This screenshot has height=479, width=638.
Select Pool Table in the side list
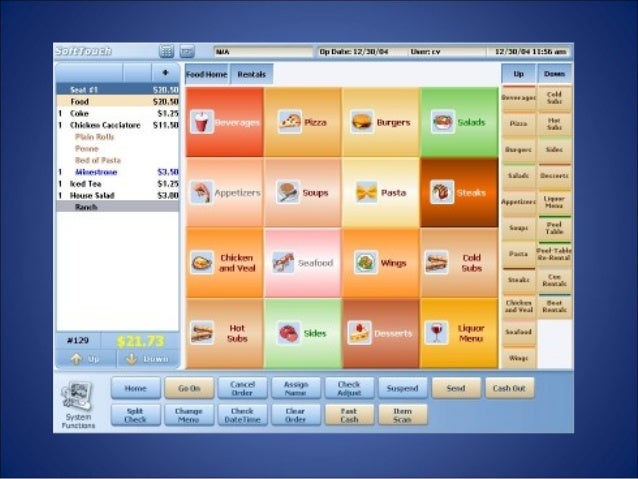(x=554, y=228)
